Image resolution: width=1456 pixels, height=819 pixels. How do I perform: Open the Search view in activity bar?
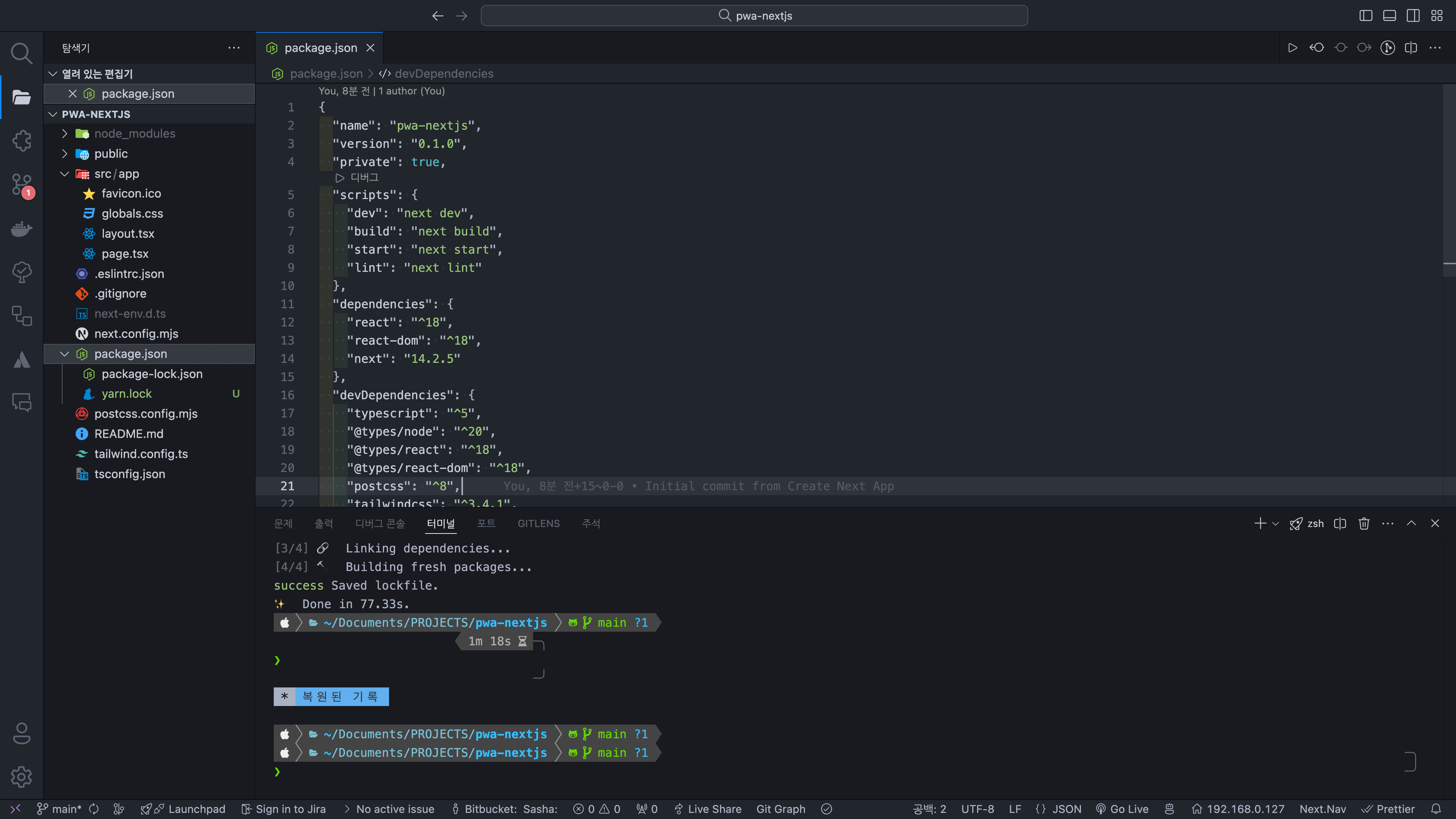pos(22,53)
